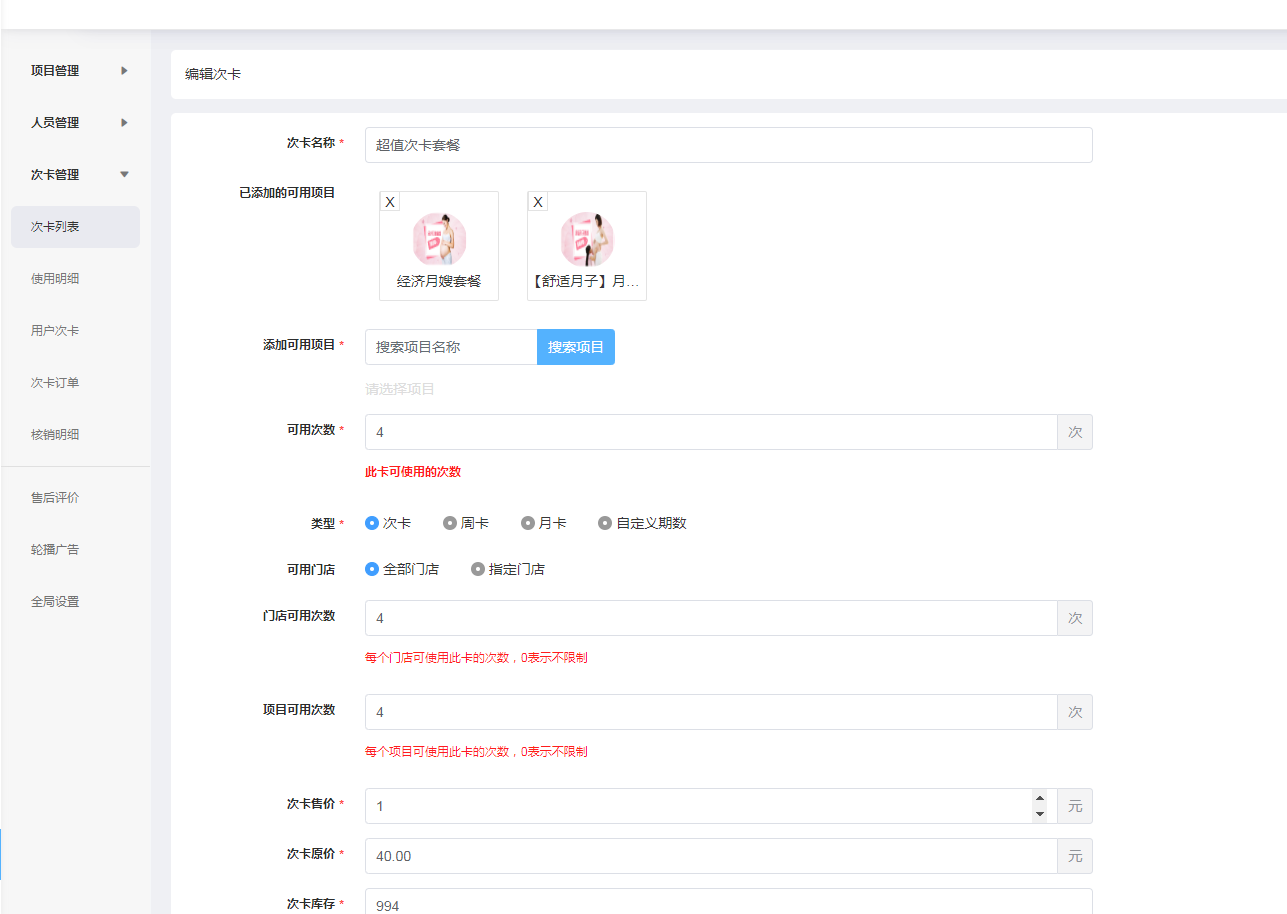
Task: Select the 周卡 type radio button
Action: [x=449, y=523]
